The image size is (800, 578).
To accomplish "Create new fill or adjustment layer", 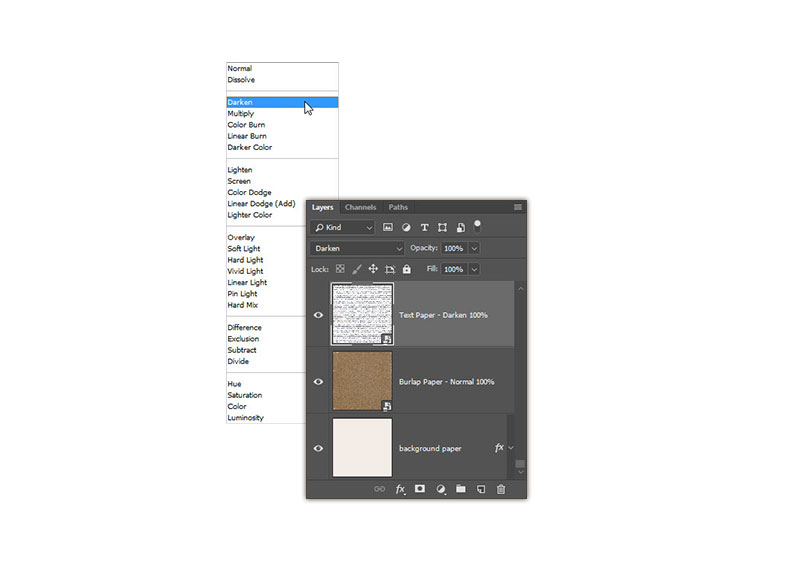I will click(441, 489).
